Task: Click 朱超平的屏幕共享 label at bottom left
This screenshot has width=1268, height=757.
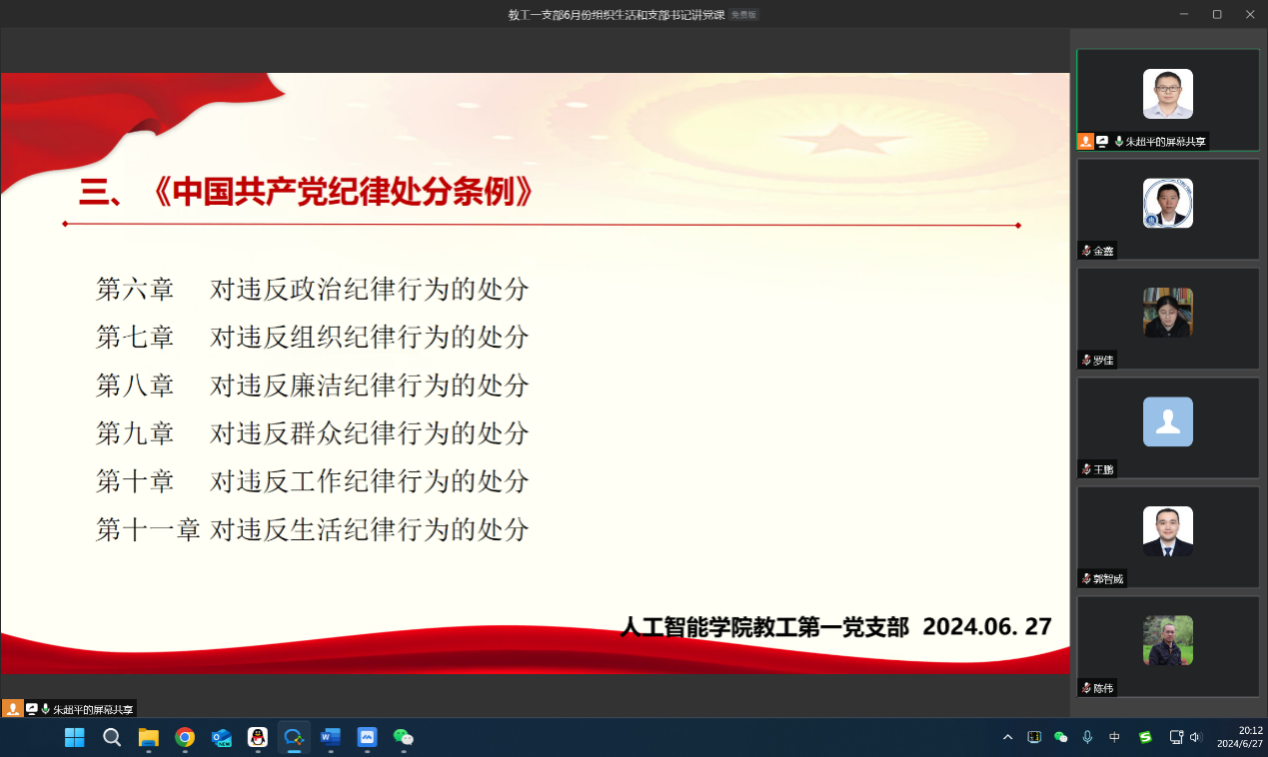Action: click(x=92, y=709)
